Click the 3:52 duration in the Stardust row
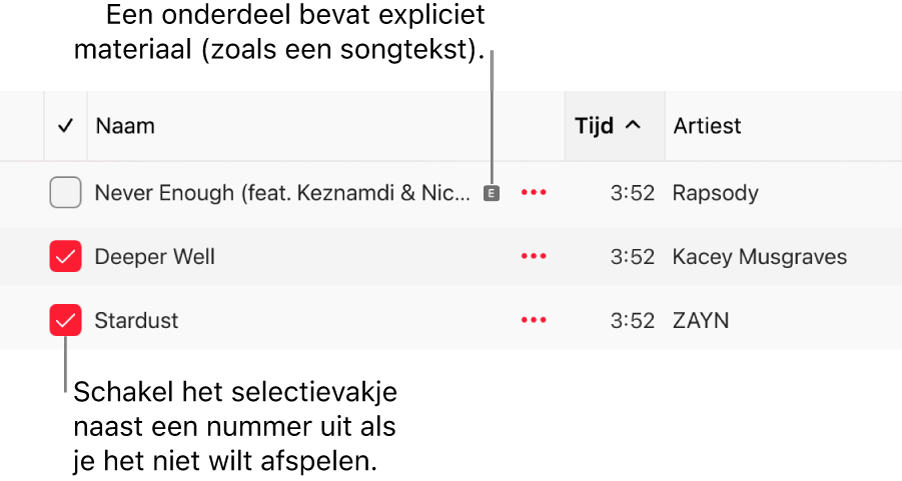 point(632,321)
